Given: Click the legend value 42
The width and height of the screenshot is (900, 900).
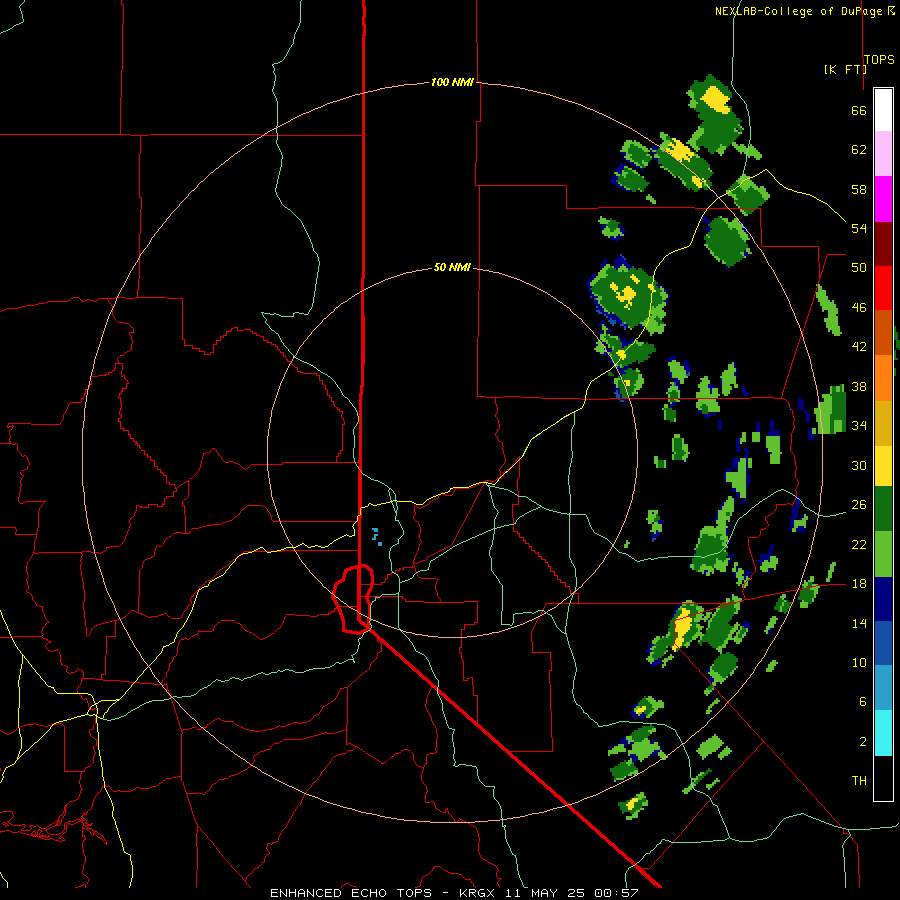Looking at the screenshot, I should 859,347.
